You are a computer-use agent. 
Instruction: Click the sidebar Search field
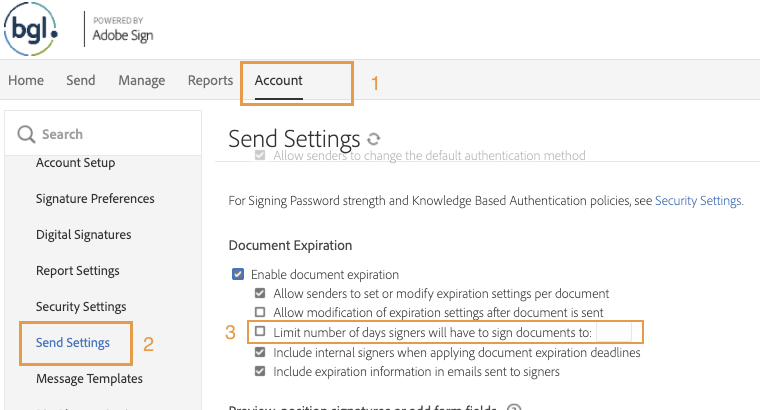(x=110, y=134)
